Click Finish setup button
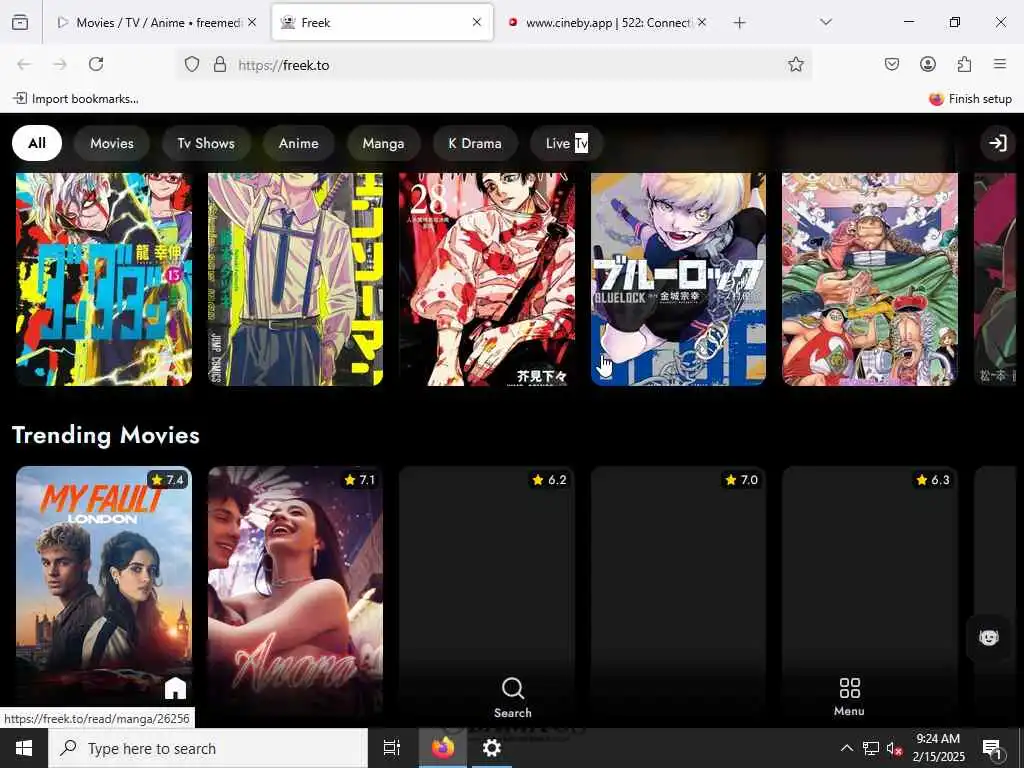This screenshot has height=768, width=1024. [x=970, y=99]
